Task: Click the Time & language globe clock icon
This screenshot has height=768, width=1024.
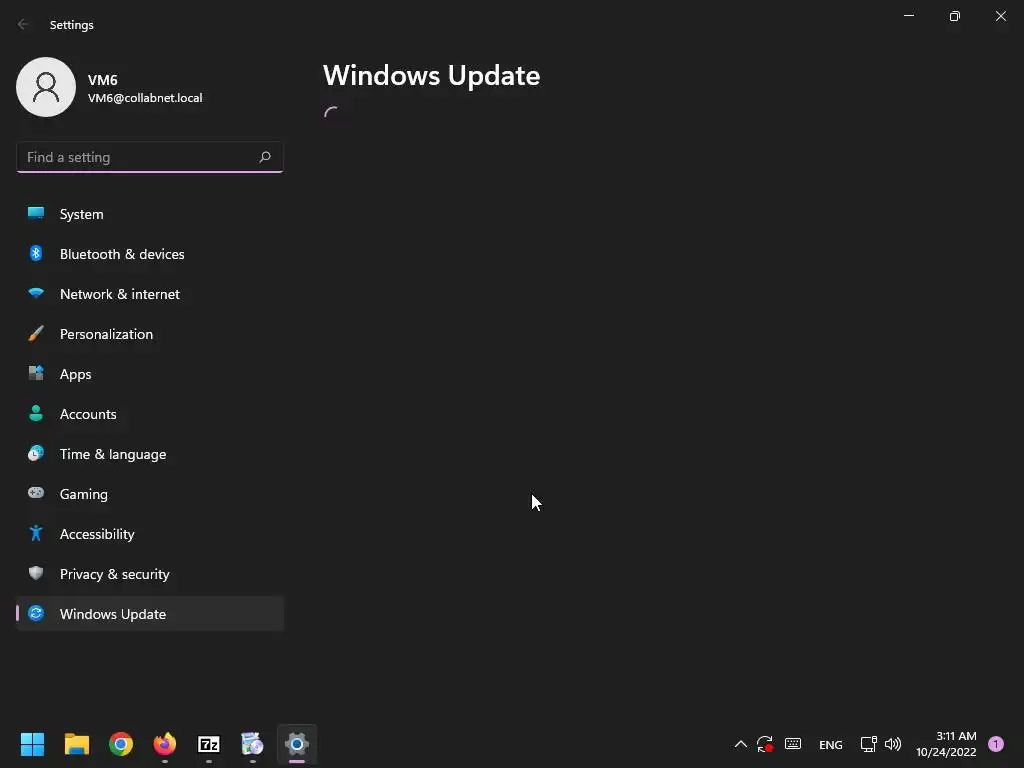Action: pyautogui.click(x=36, y=453)
